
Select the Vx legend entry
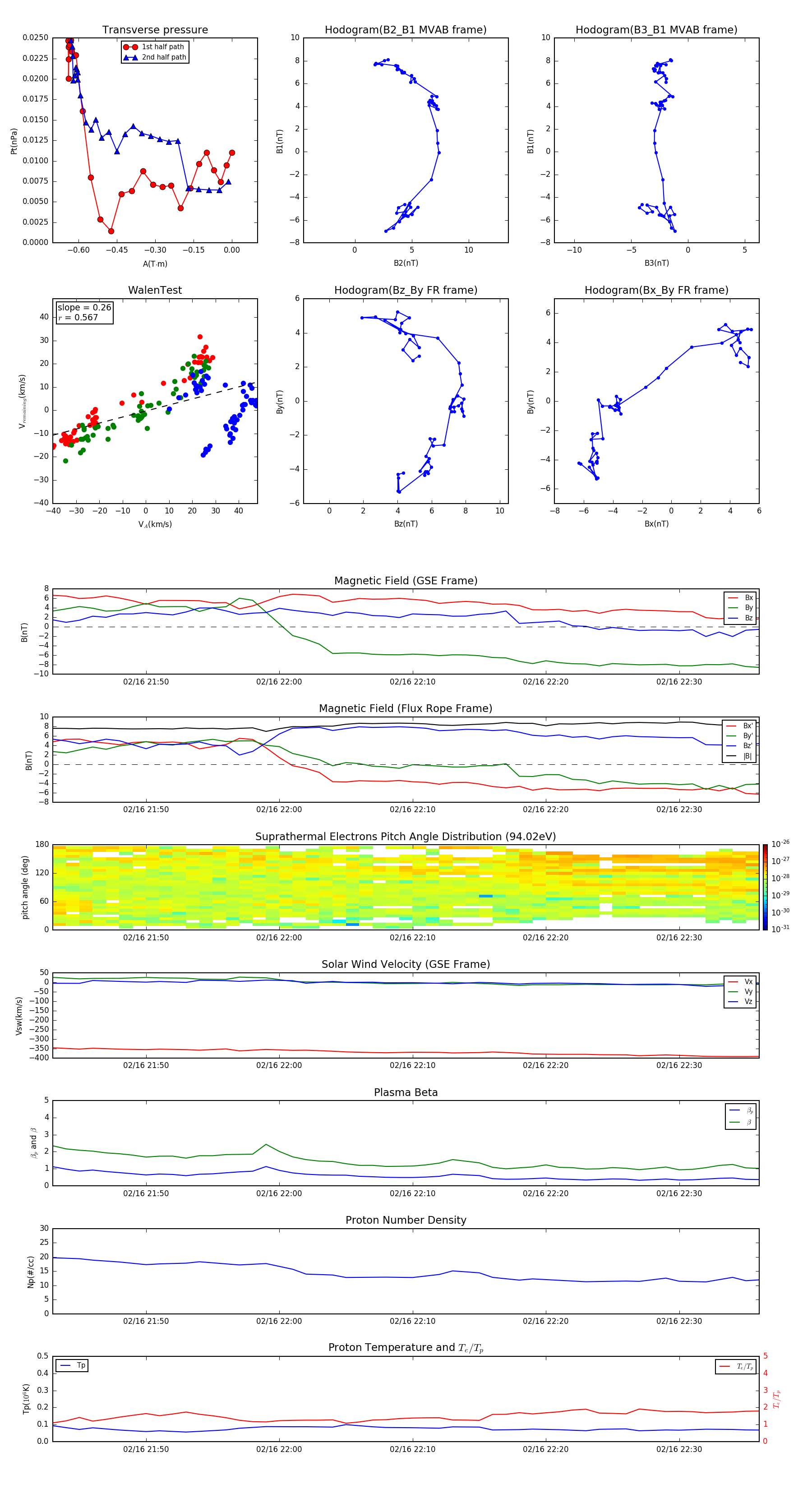coord(741,981)
